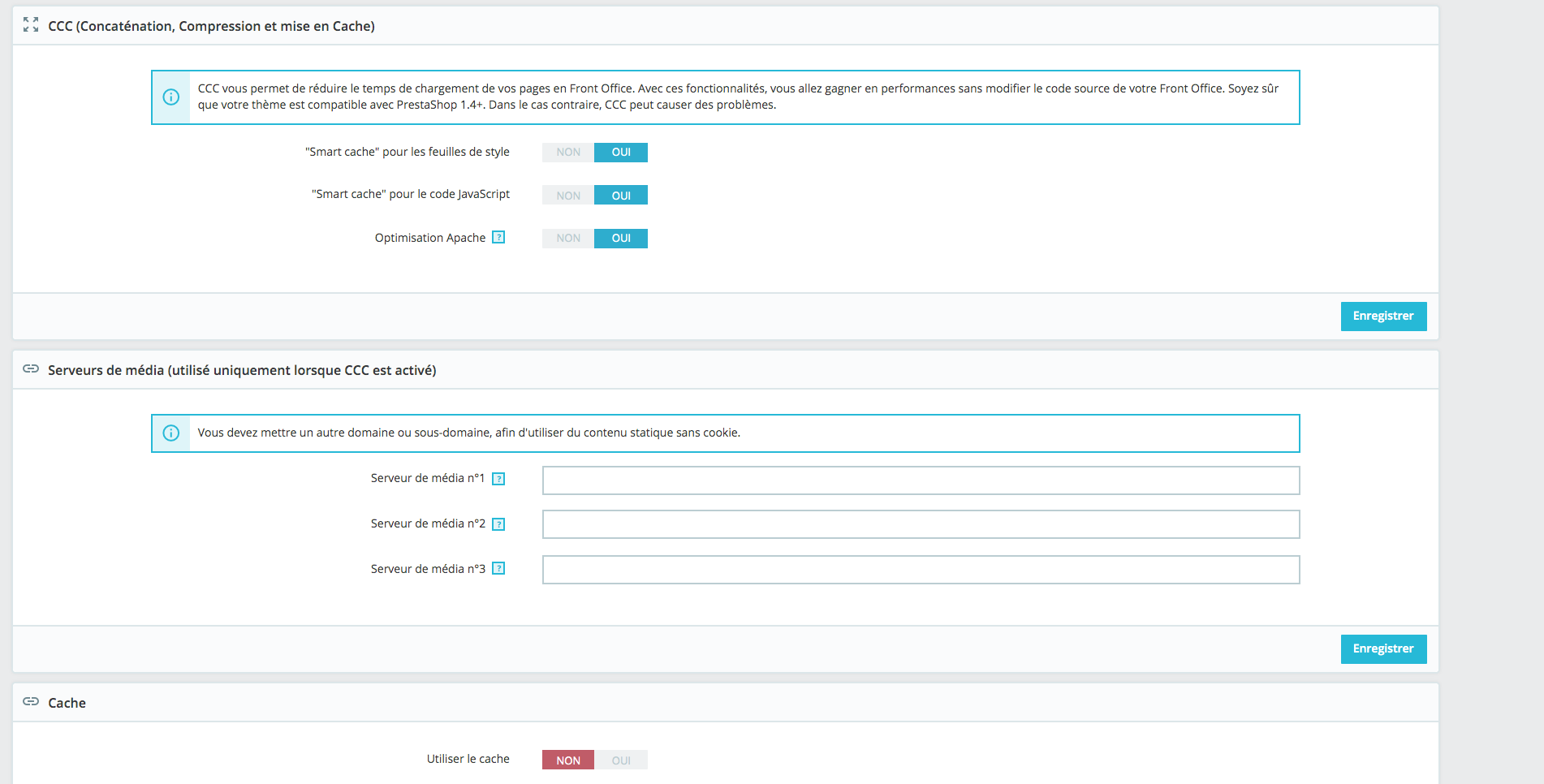The height and width of the screenshot is (784, 1544).
Task: Focus the Serveur de média n°1 field
Action: point(921,480)
